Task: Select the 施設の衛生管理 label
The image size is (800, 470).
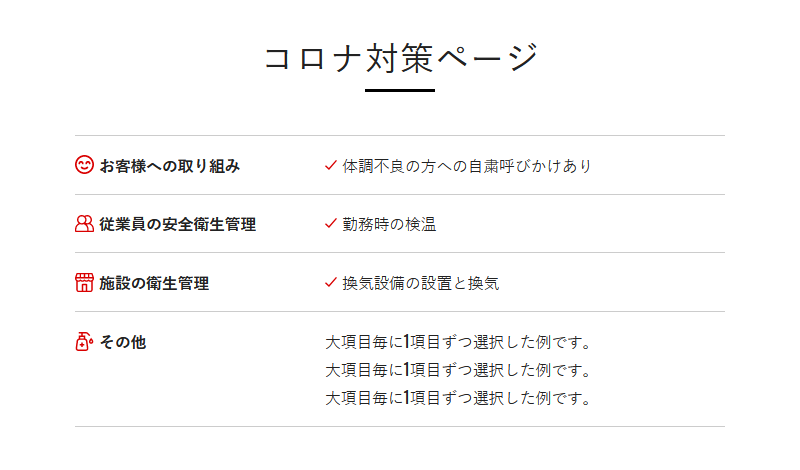Action: (154, 284)
